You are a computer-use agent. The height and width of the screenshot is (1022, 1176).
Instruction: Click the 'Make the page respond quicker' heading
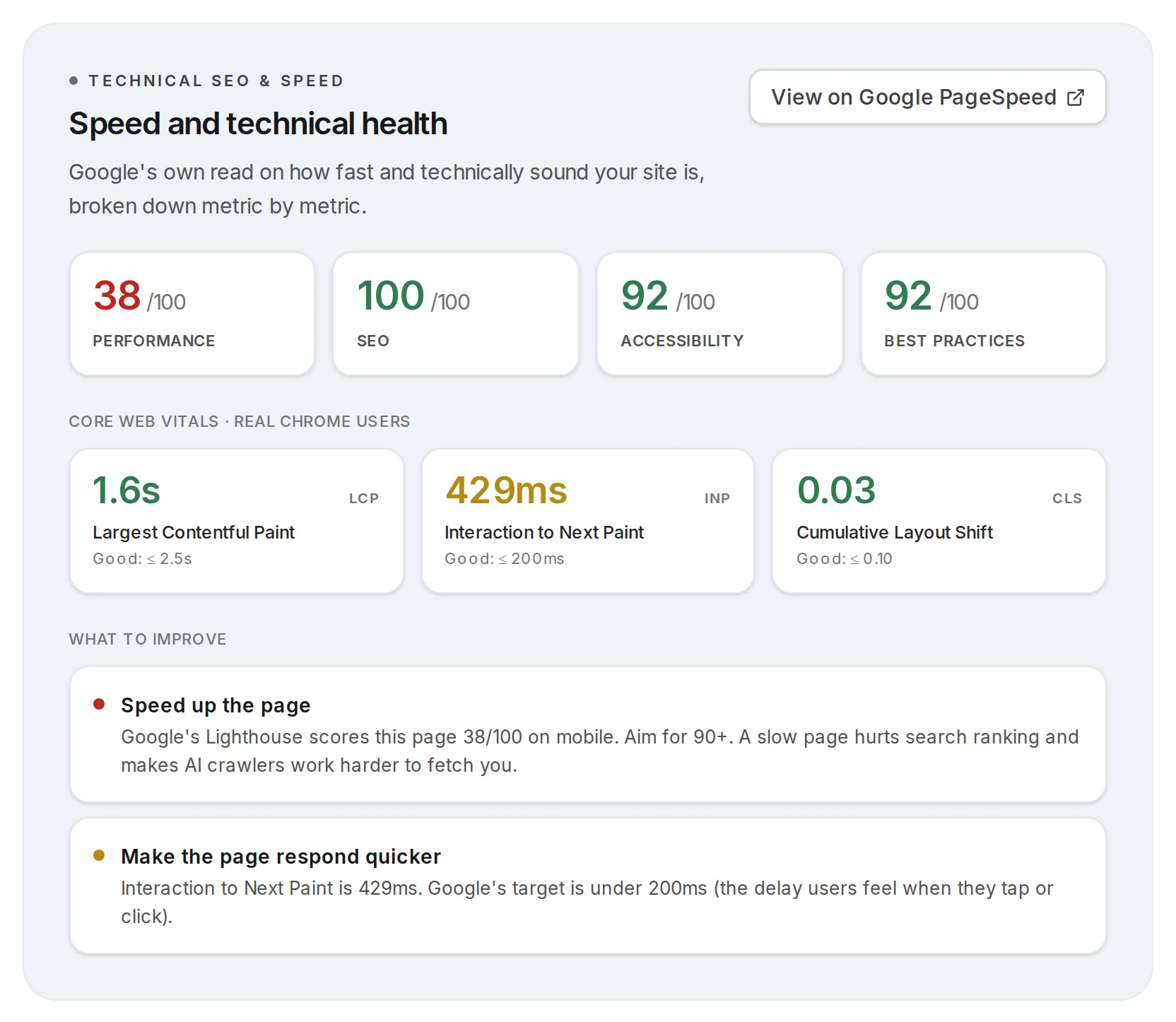click(x=281, y=857)
